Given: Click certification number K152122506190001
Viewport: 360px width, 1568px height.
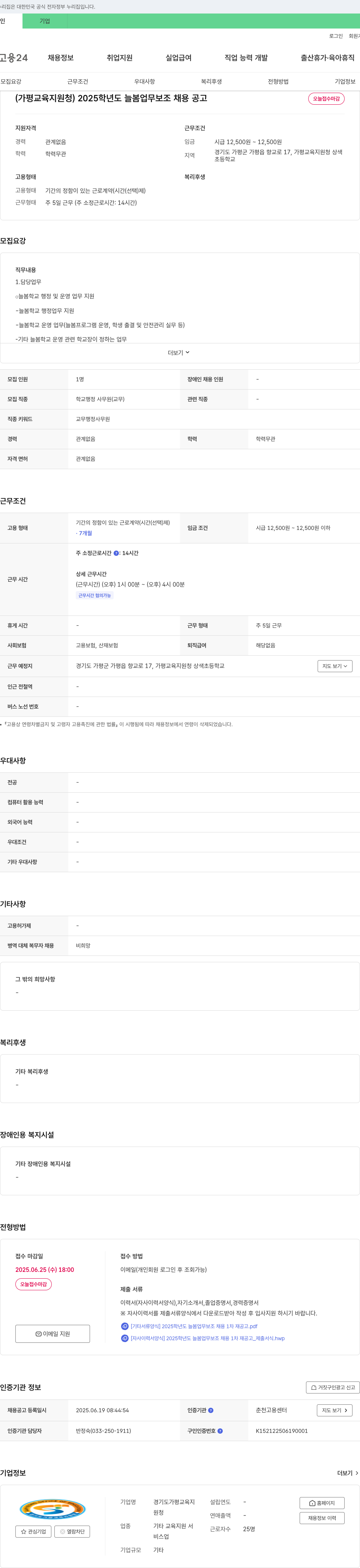Looking at the screenshot, I should (282, 1431).
